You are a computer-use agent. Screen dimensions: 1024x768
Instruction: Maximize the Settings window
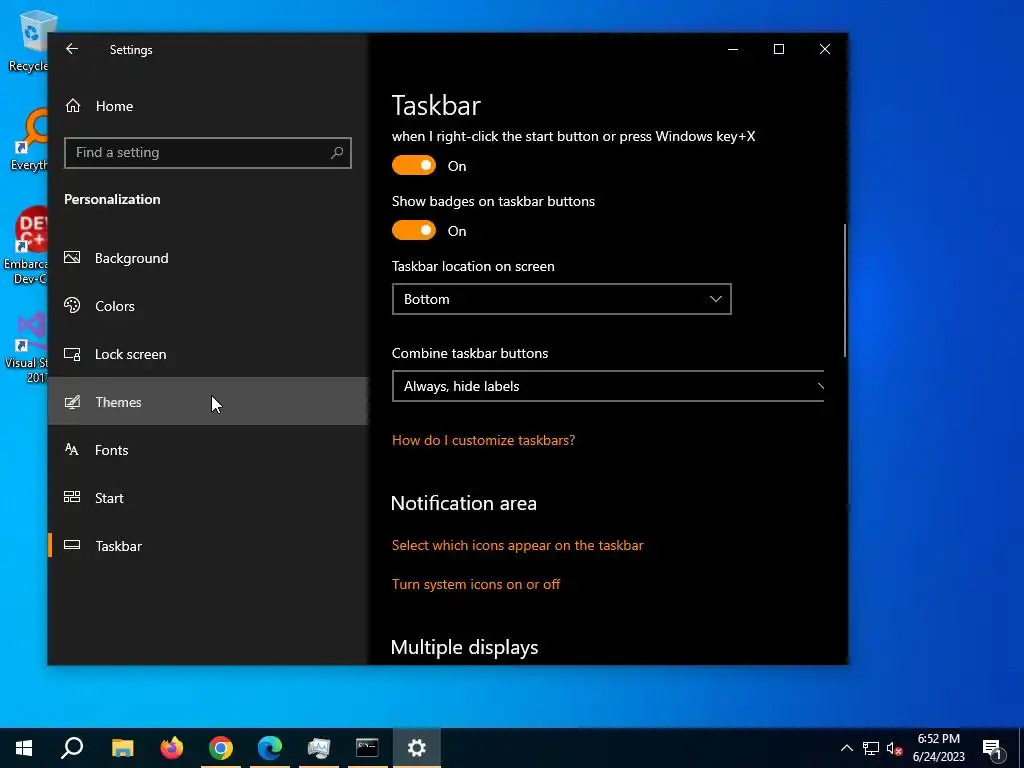tap(778, 49)
